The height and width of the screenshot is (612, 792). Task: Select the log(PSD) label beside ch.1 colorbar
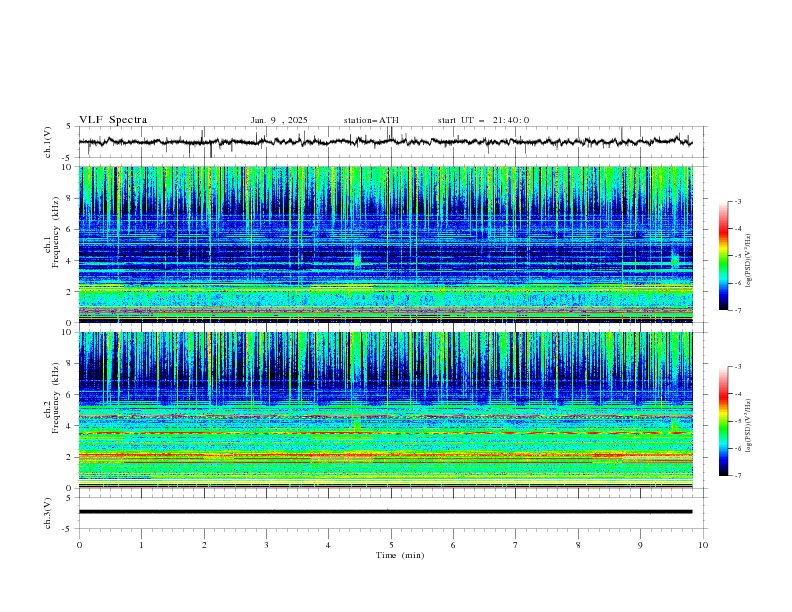pyautogui.click(x=749, y=261)
